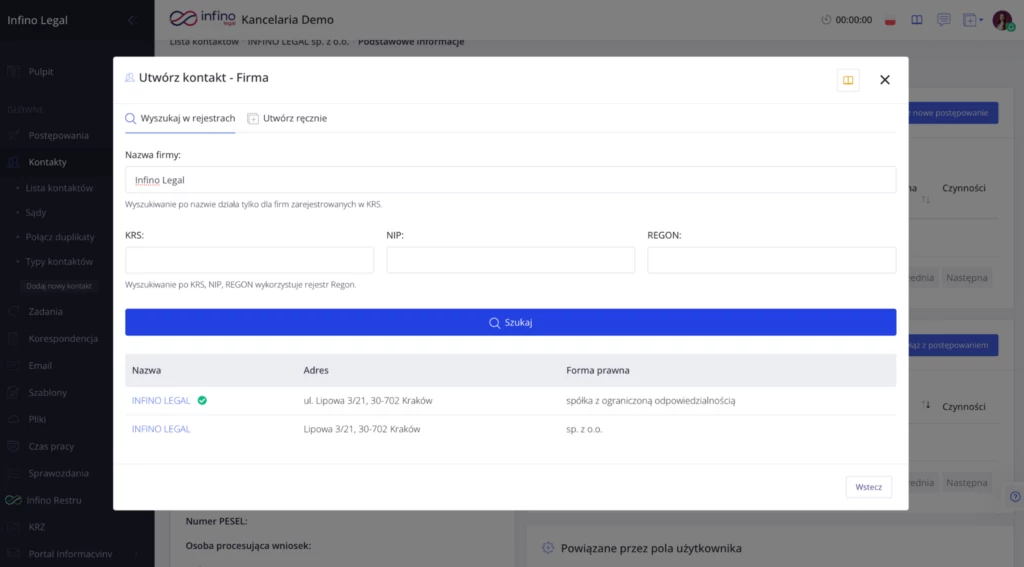This screenshot has width=1024, height=567.
Task: Open the second INFINO LEGAL result with sp. z o.o.
Action: pyautogui.click(x=161, y=429)
